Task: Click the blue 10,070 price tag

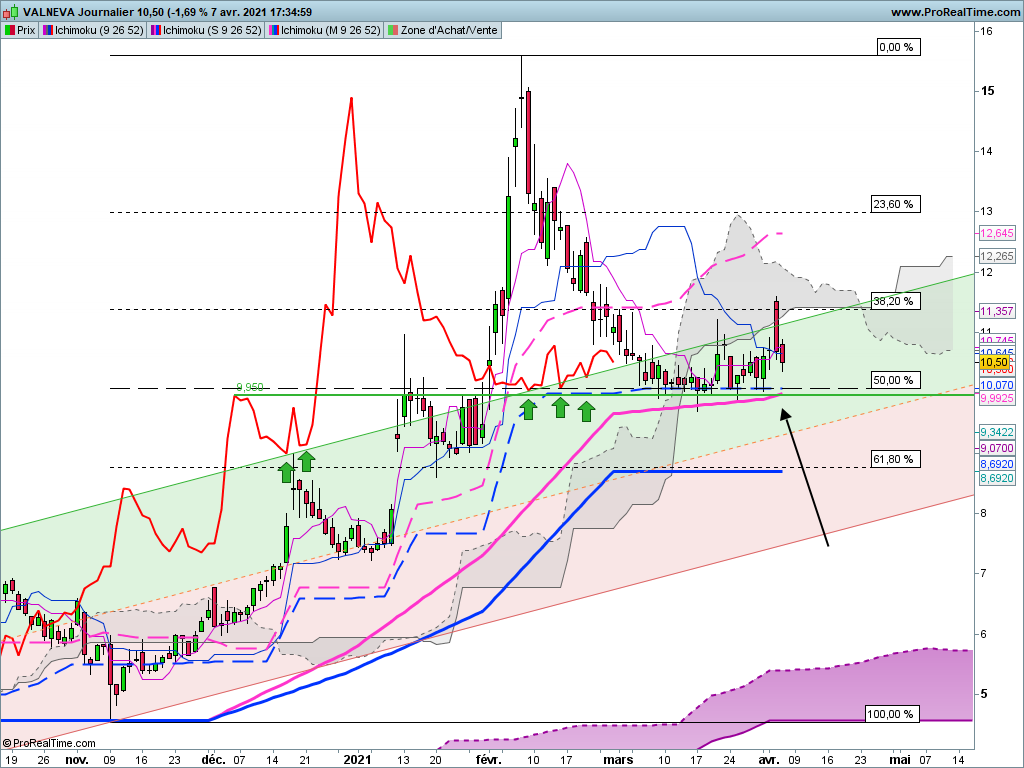Action: click(x=997, y=385)
